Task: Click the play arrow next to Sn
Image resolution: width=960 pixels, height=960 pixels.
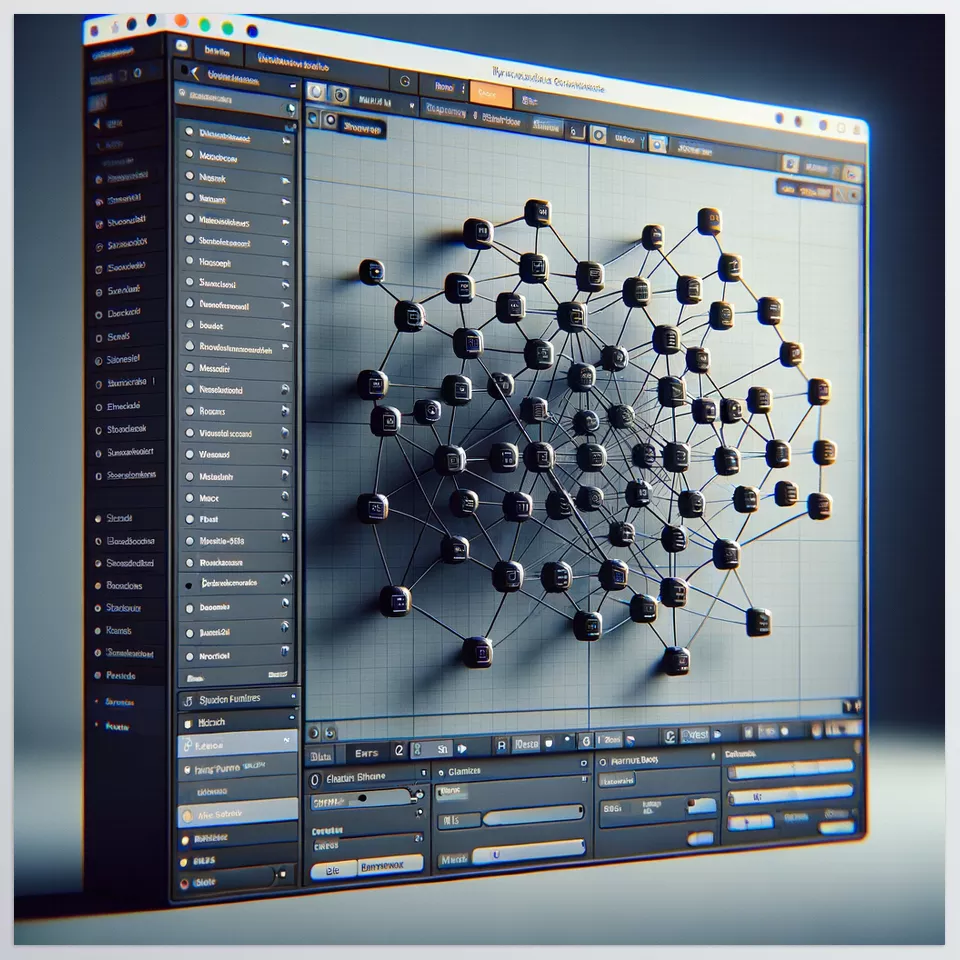Action: [x=462, y=748]
